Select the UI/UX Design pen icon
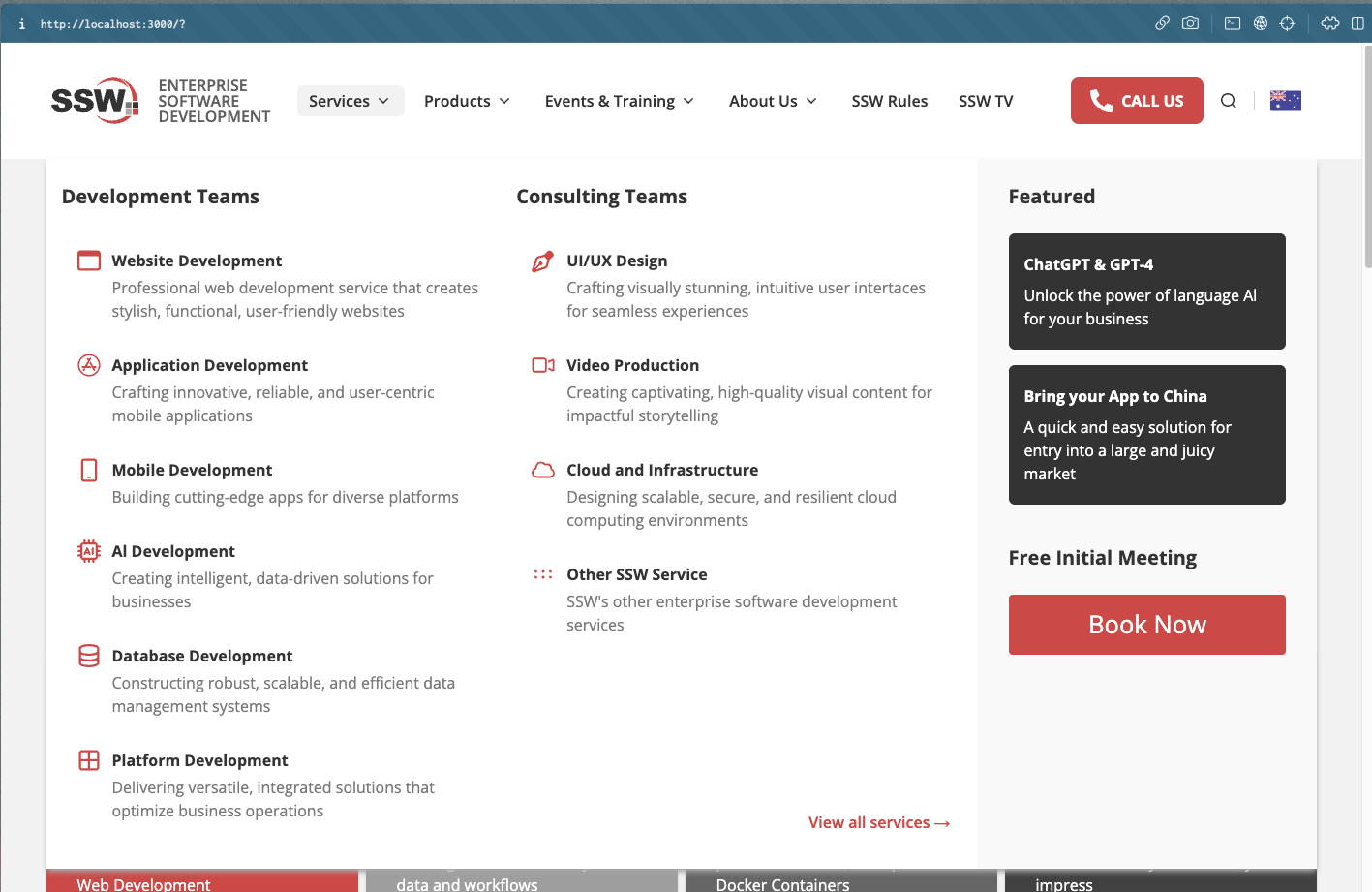Screen dimensions: 1372x892 click(542, 260)
